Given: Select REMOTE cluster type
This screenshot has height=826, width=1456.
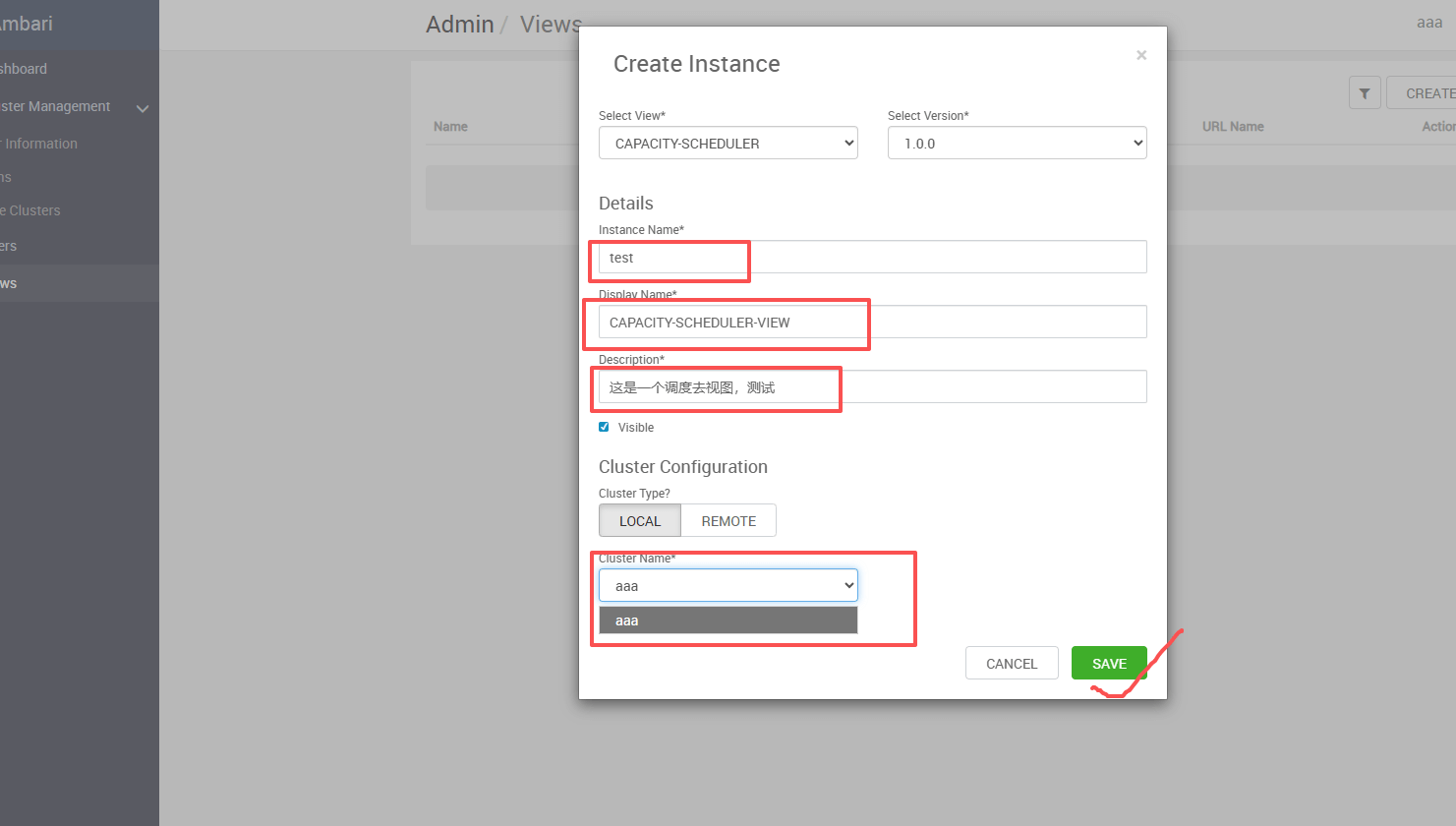Looking at the screenshot, I should (x=728, y=520).
